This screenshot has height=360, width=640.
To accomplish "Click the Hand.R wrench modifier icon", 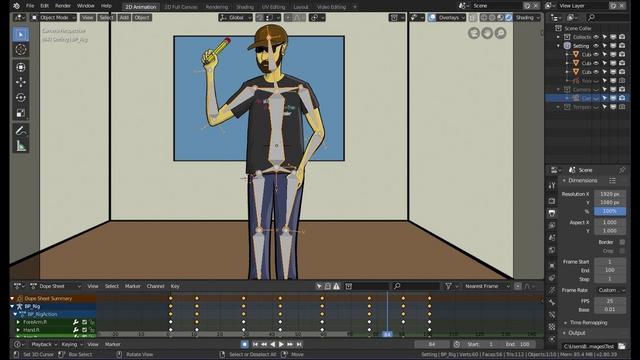I will coord(76,330).
